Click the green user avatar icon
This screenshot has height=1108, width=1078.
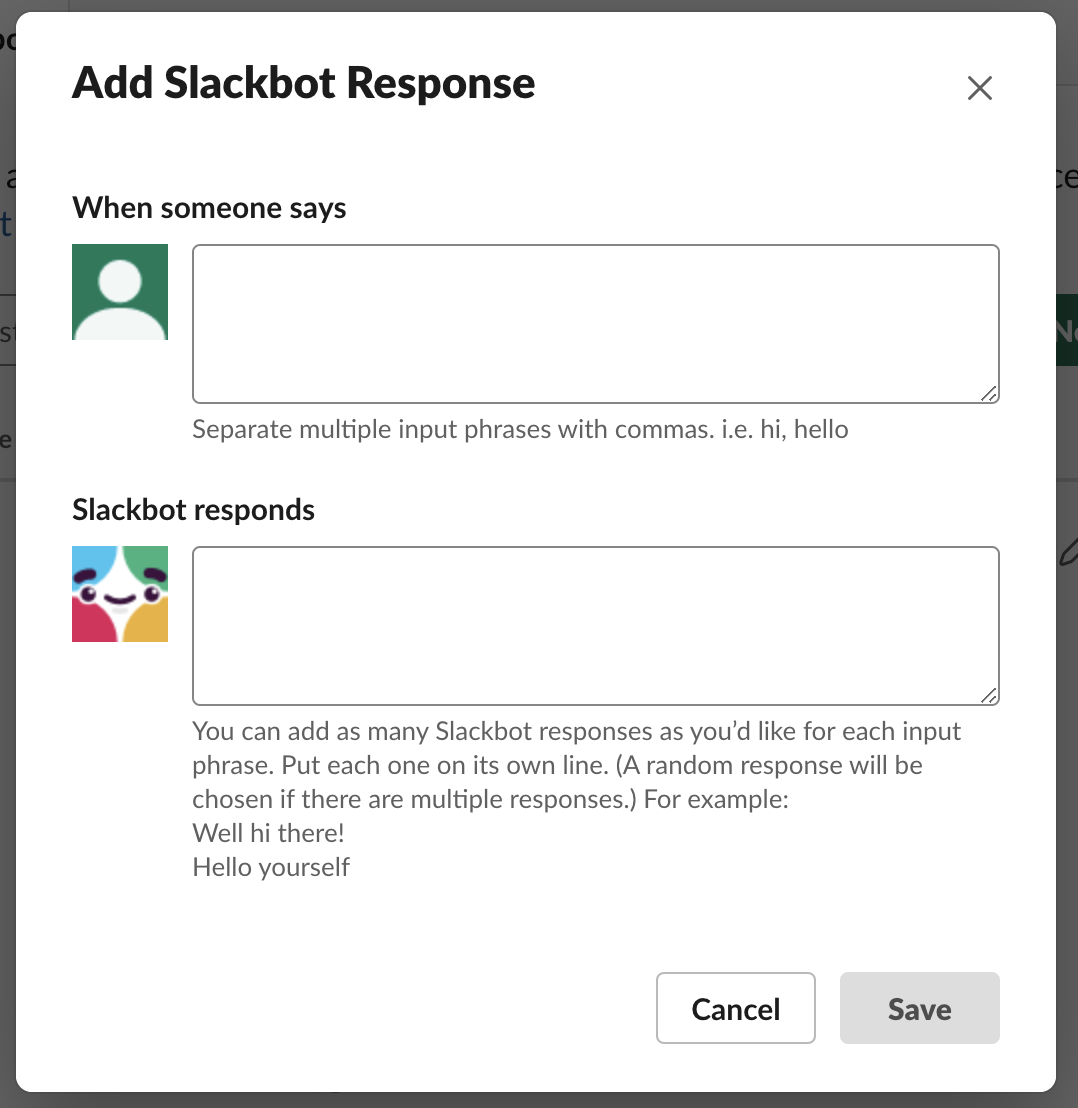pos(120,292)
